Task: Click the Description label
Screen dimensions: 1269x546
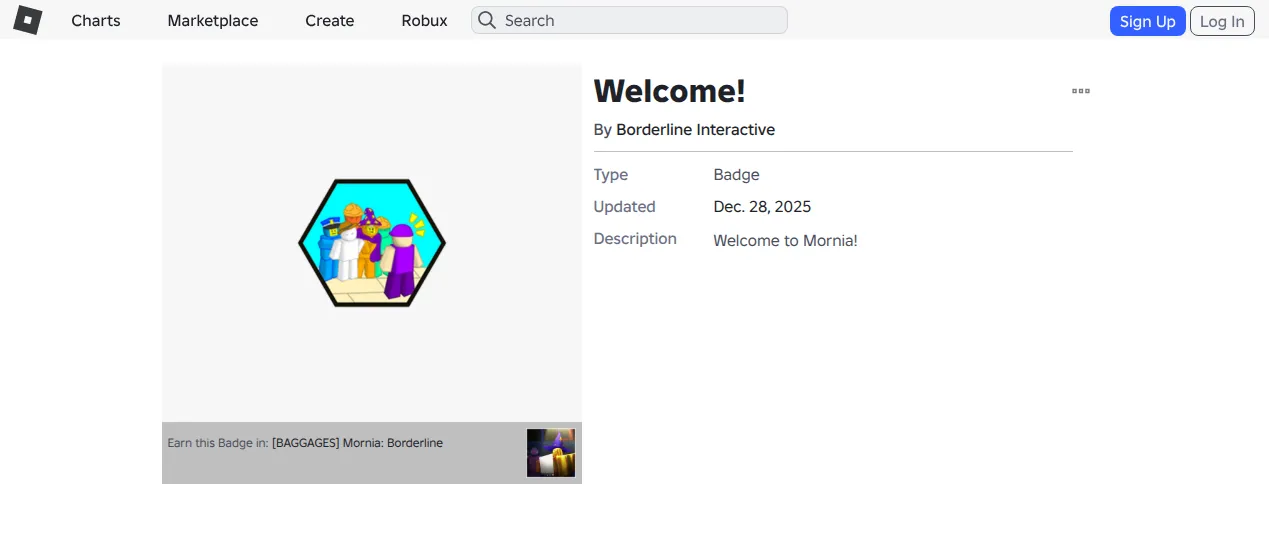Action: tap(635, 239)
